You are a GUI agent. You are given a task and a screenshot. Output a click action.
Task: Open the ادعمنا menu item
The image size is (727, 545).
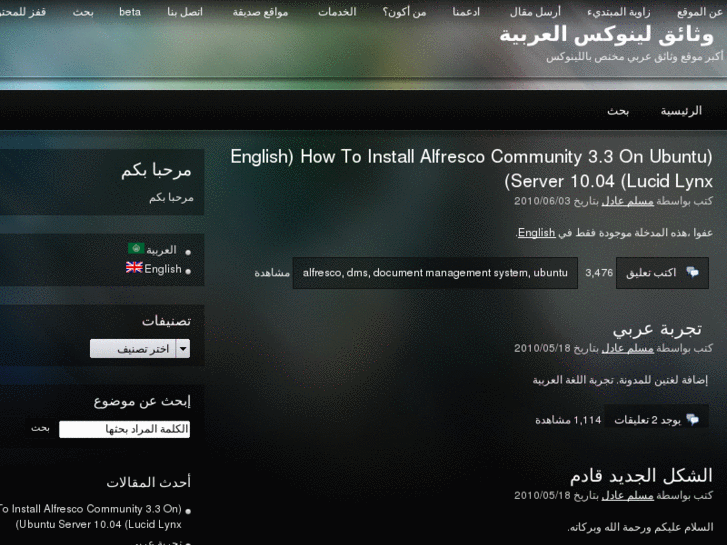click(466, 12)
